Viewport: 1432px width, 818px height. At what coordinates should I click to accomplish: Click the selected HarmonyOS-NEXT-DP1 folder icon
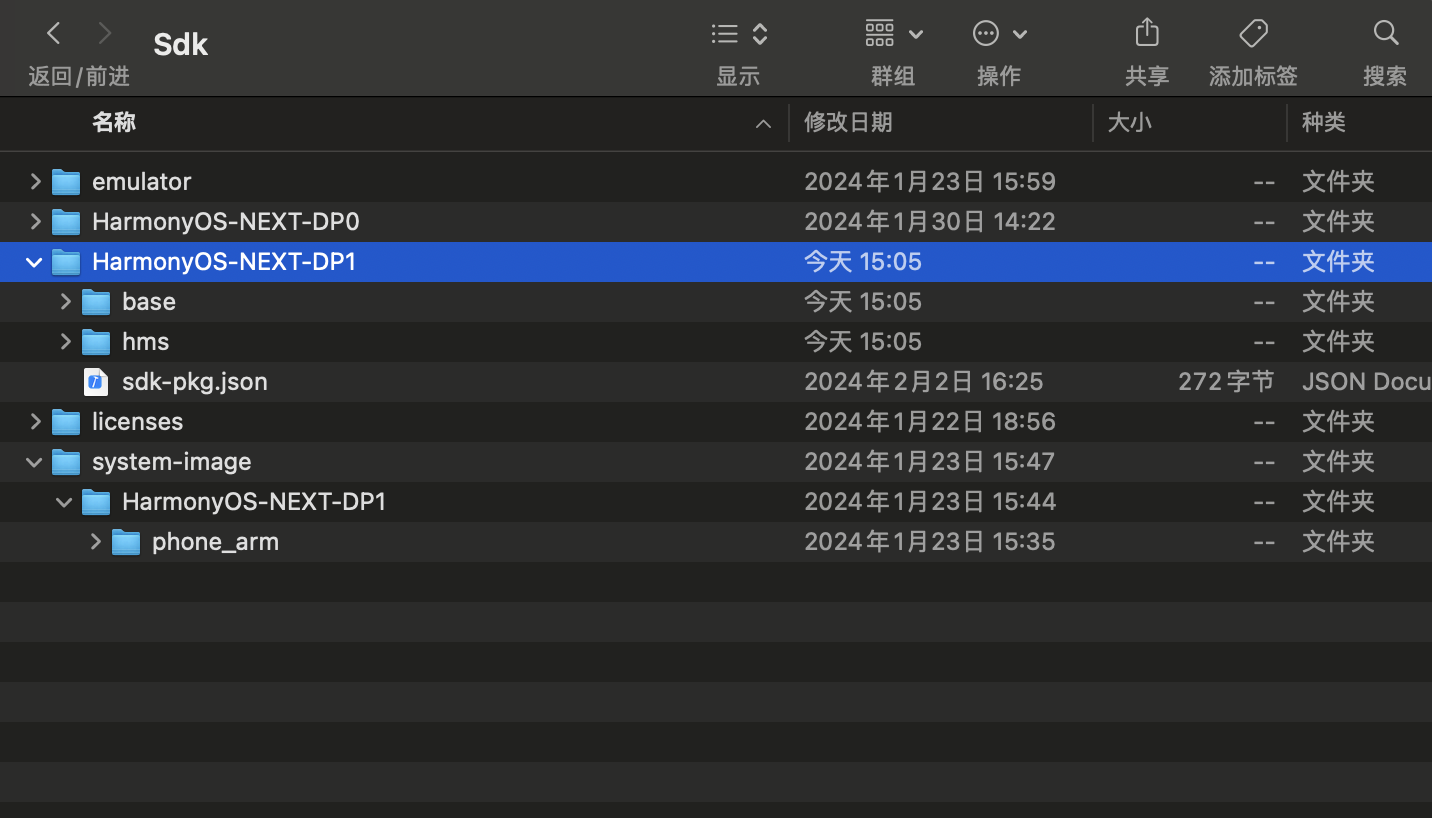coord(66,262)
